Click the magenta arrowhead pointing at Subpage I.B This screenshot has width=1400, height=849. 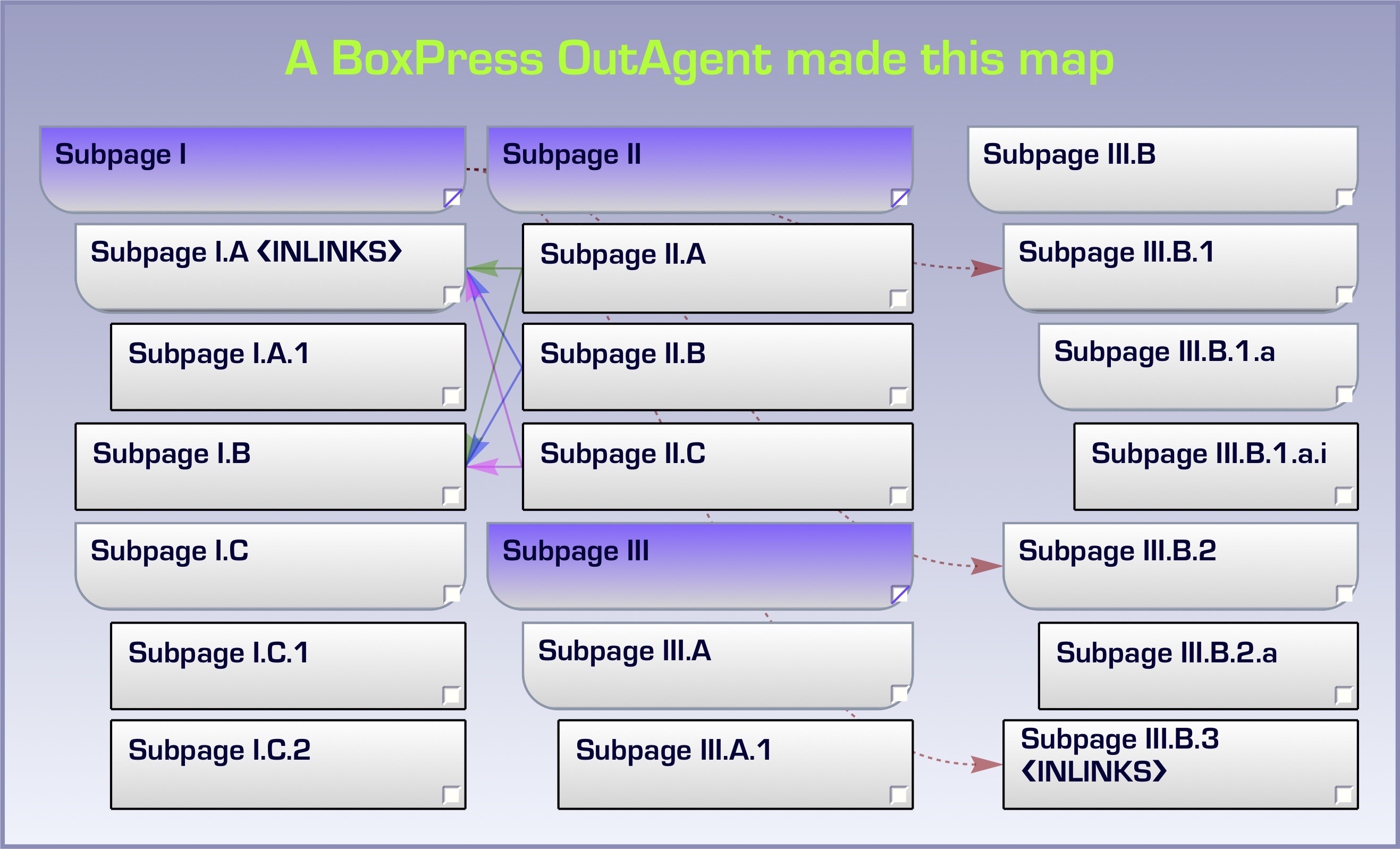tap(483, 467)
